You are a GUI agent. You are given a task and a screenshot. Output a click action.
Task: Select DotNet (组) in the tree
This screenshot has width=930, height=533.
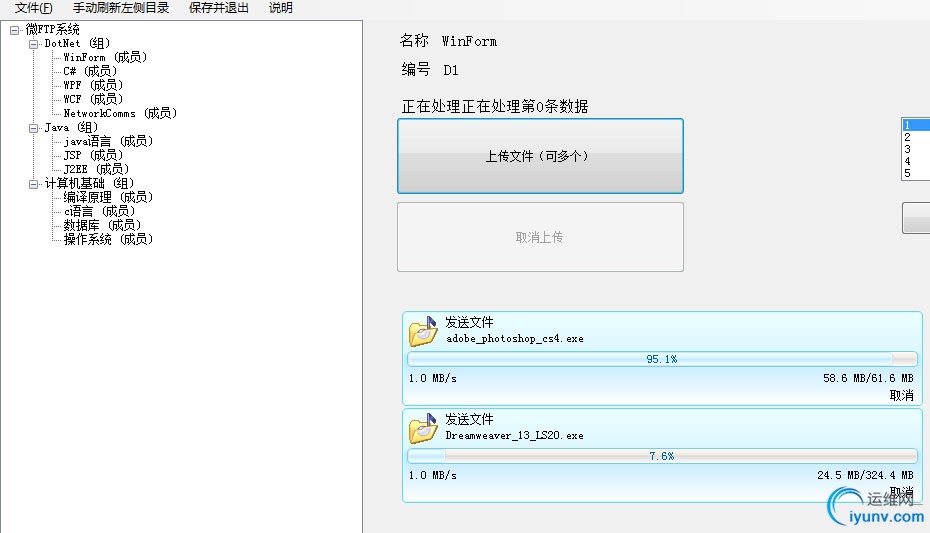77,44
